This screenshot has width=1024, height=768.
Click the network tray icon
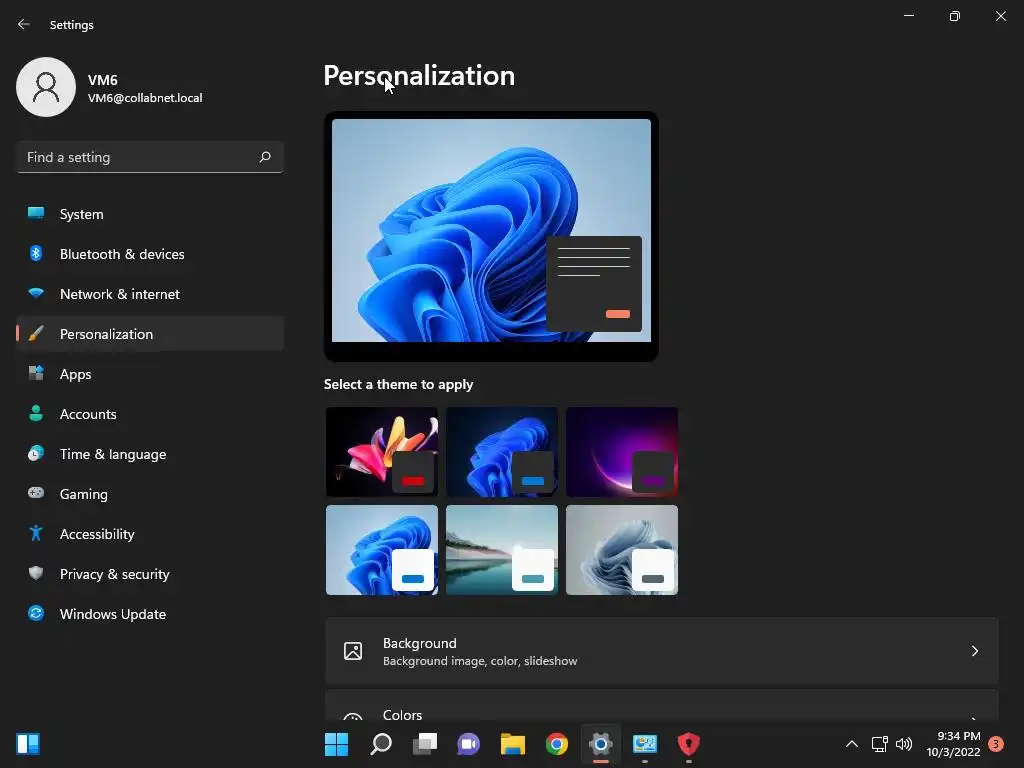click(x=879, y=744)
